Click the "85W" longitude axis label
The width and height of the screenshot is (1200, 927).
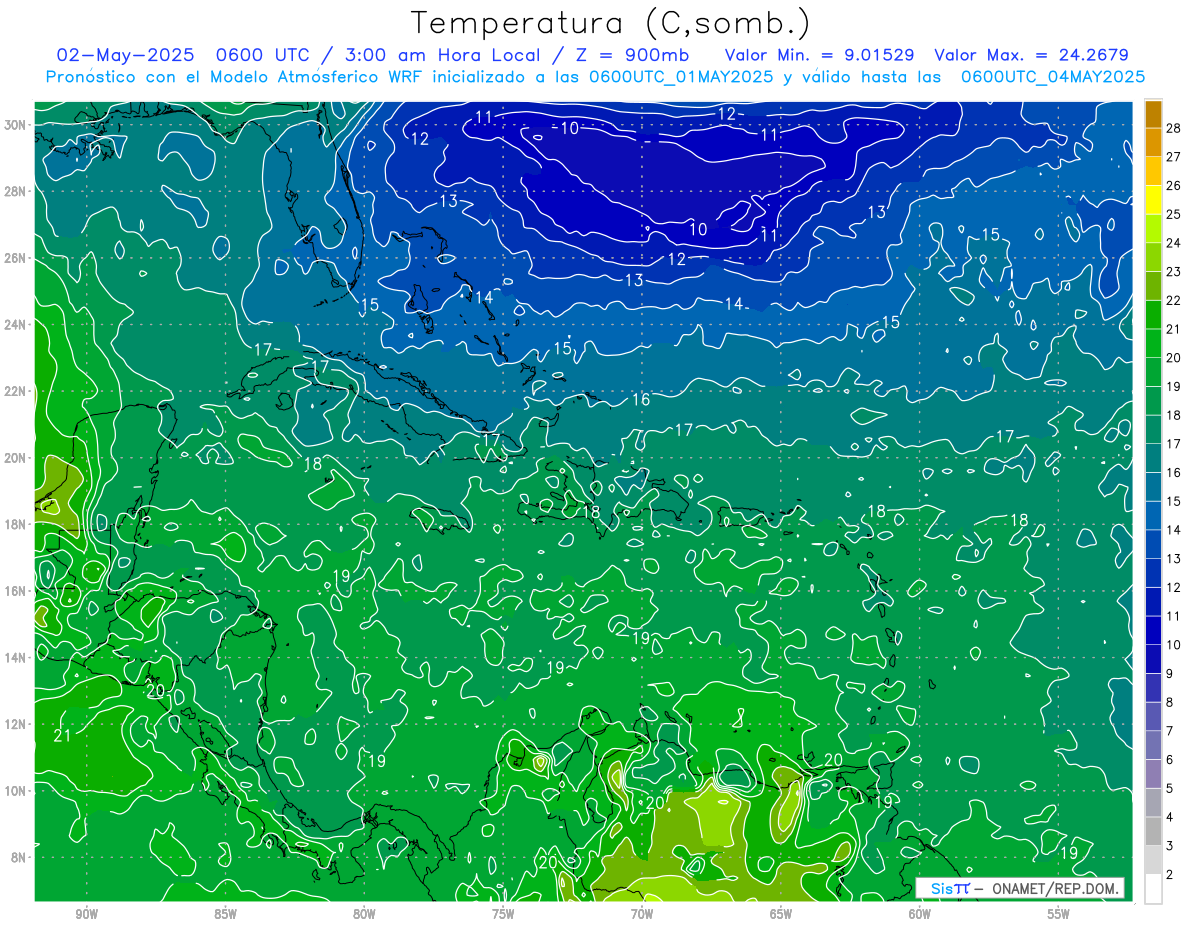pos(225,914)
